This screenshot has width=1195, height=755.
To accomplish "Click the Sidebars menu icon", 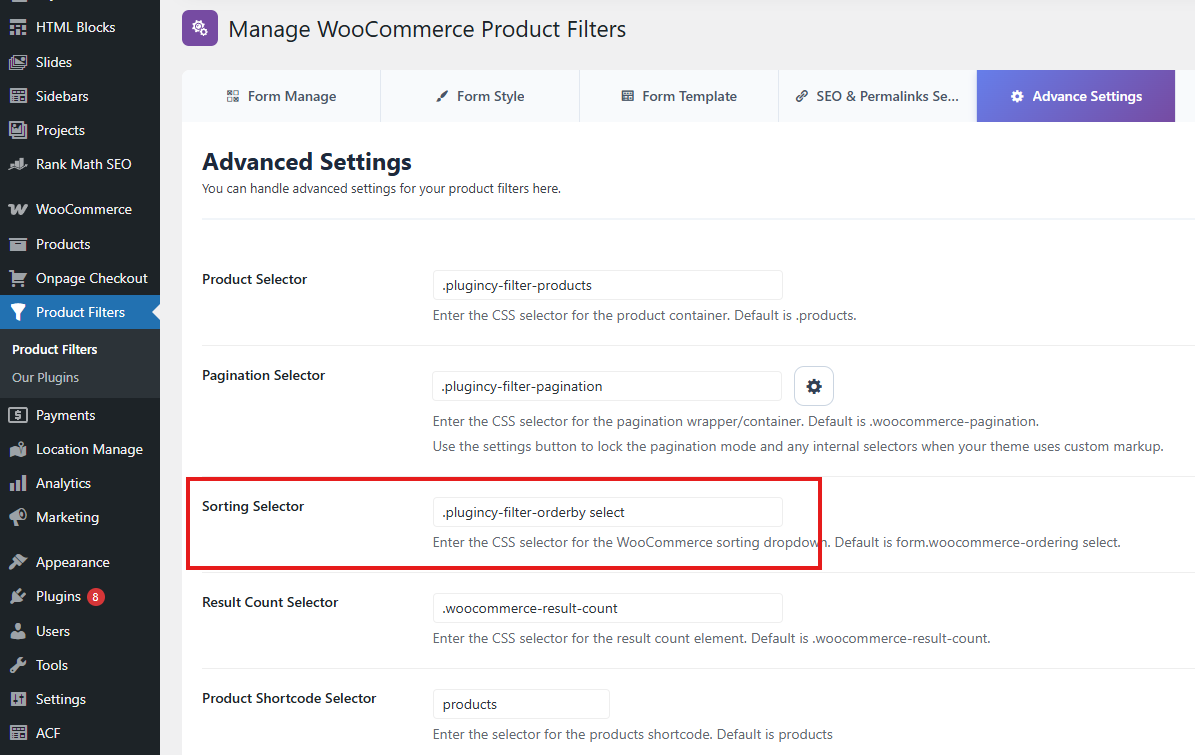I will (x=18, y=96).
